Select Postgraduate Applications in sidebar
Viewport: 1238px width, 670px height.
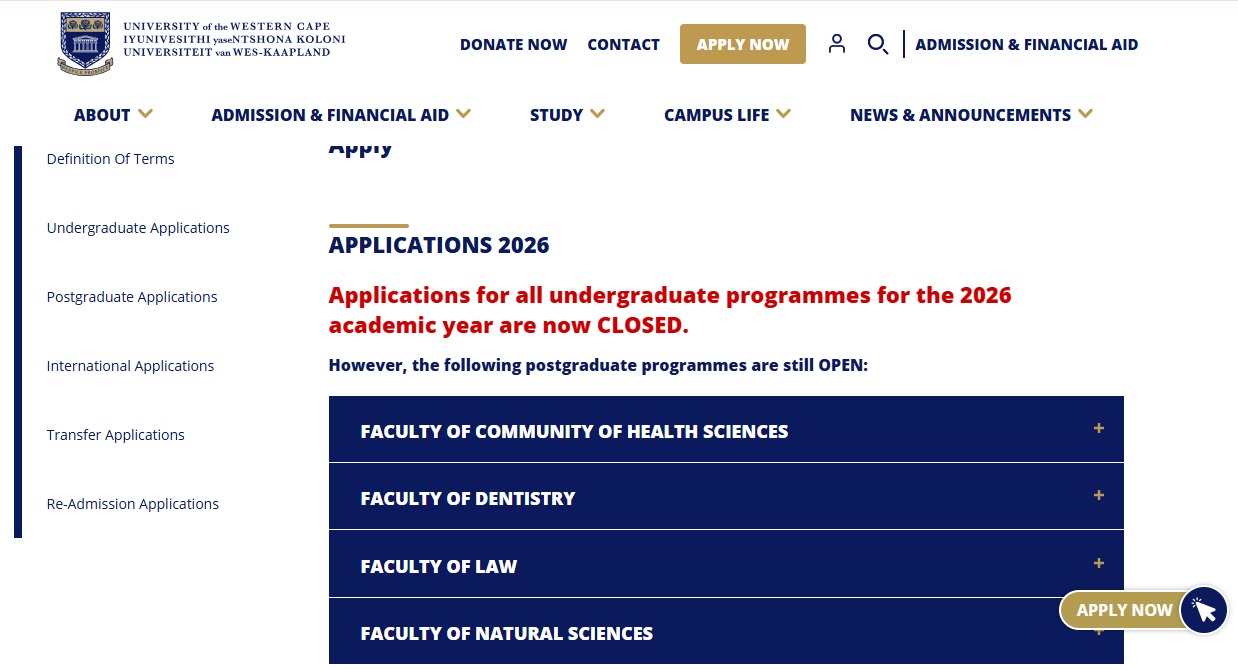pyautogui.click(x=132, y=297)
